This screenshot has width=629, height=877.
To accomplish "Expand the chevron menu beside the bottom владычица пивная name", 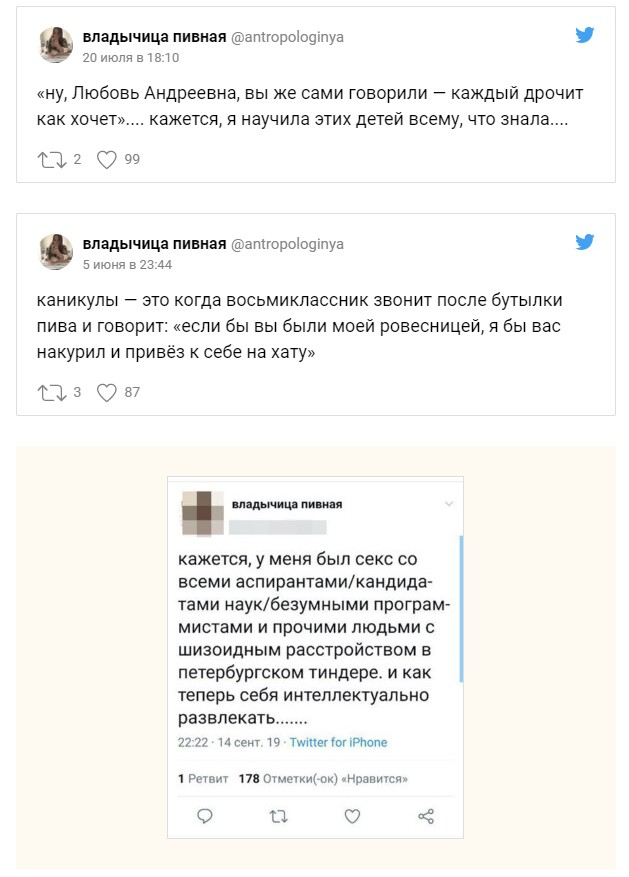I will pos(449,503).
